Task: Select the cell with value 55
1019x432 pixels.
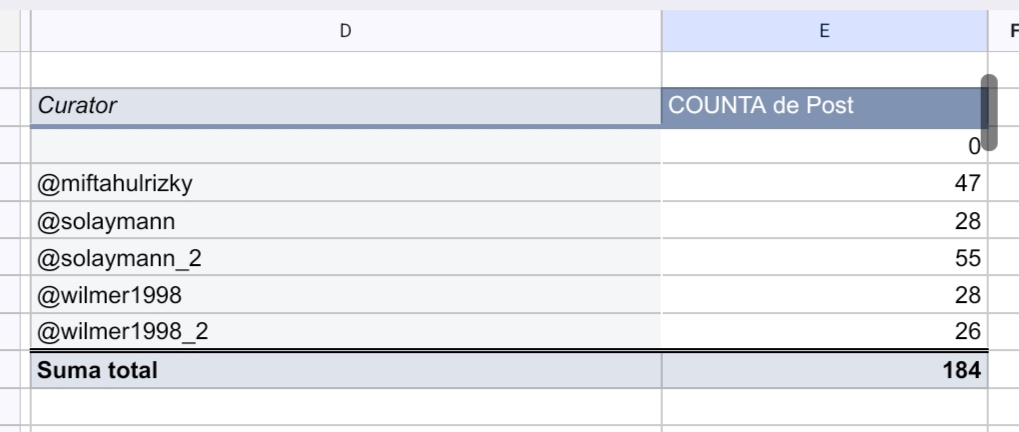Action: coord(824,257)
